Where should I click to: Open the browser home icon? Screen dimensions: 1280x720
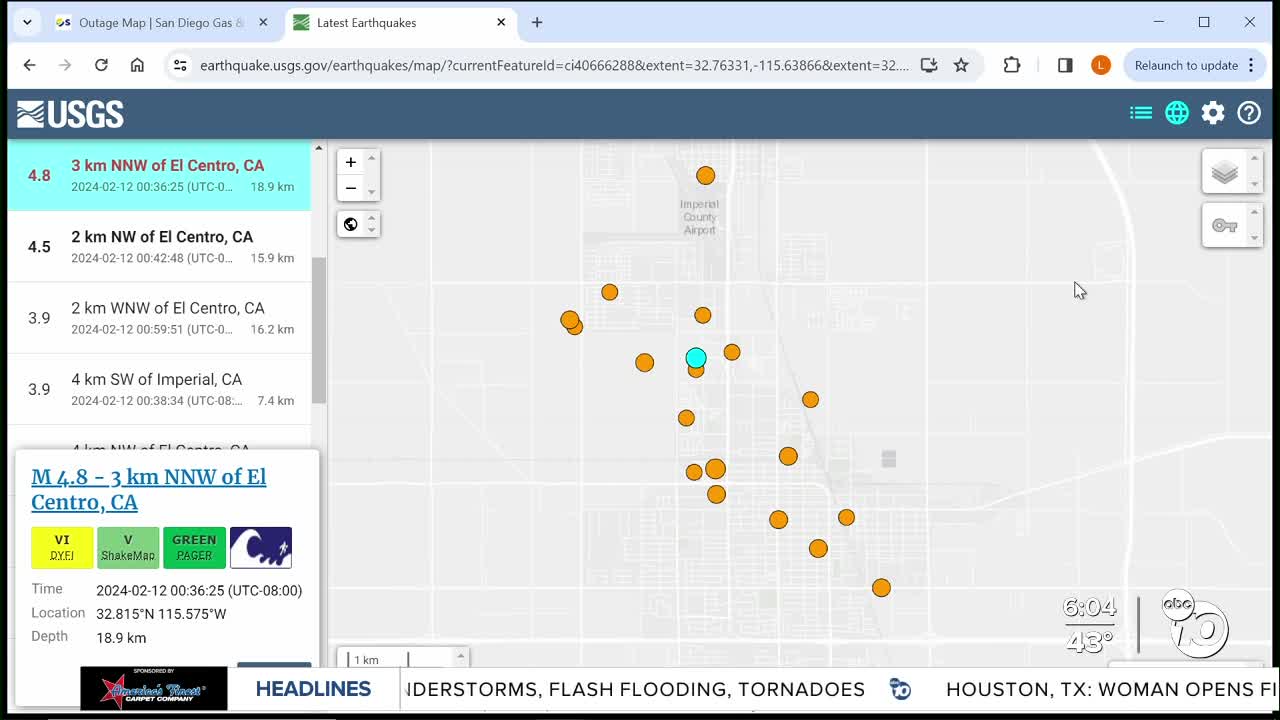click(x=137, y=65)
